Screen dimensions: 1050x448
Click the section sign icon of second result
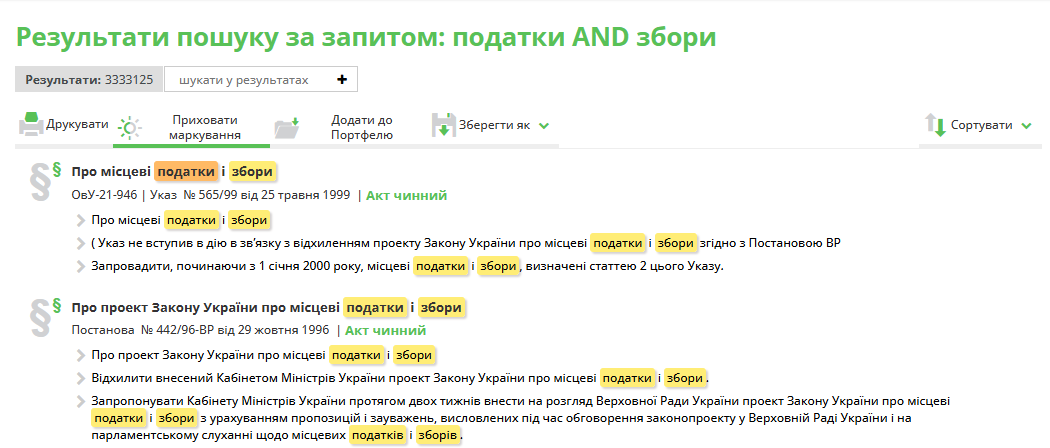click(42, 317)
